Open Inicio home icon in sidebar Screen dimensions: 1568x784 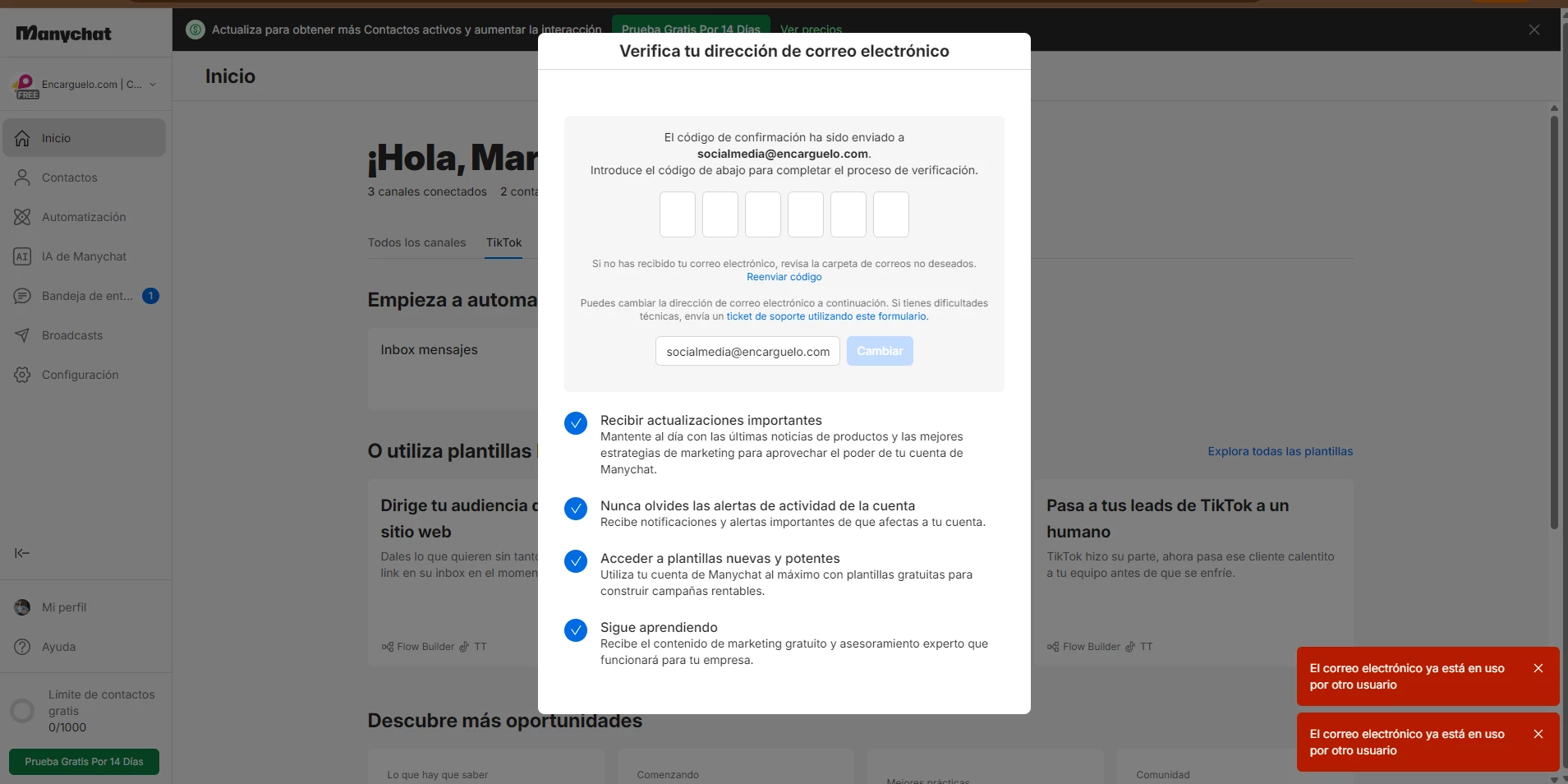(22, 138)
